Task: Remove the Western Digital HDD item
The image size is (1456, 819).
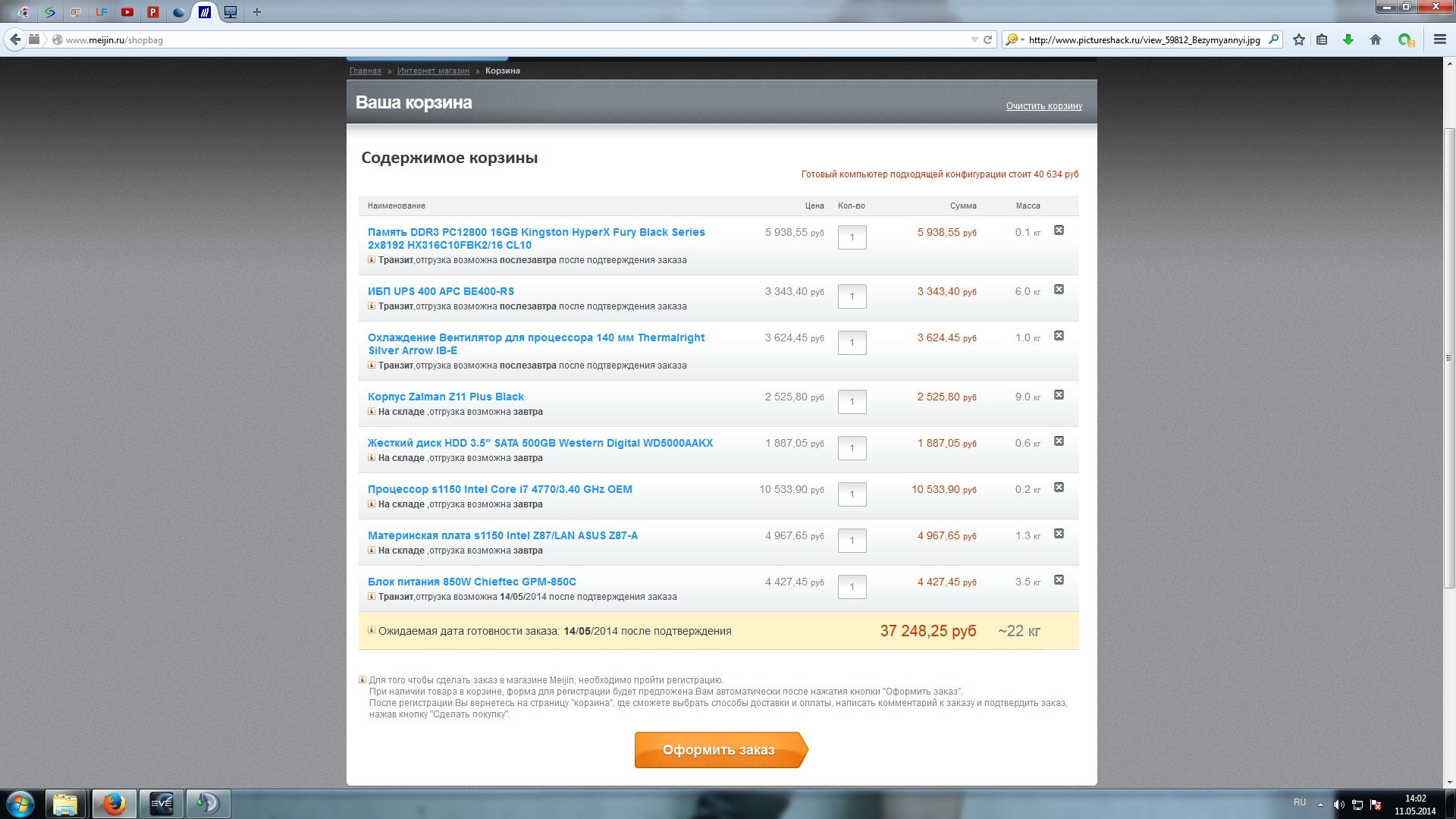Action: [1059, 441]
